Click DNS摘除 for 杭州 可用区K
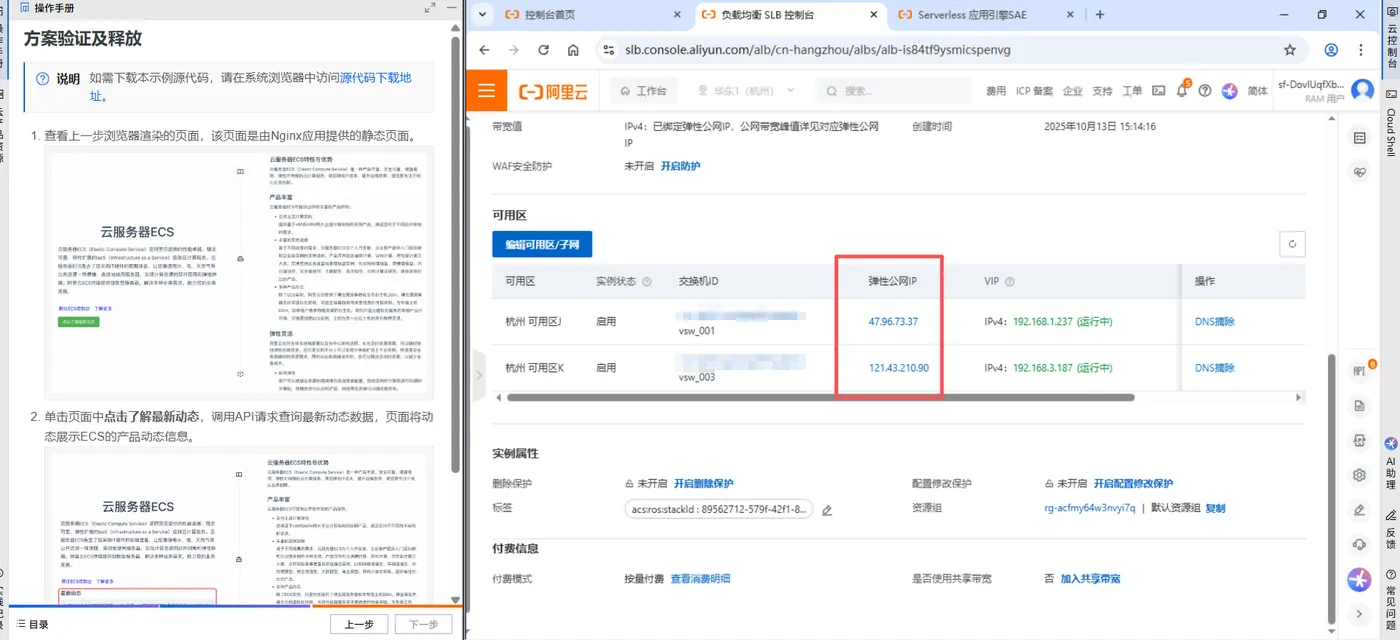This screenshot has width=1400, height=640. click(1215, 368)
